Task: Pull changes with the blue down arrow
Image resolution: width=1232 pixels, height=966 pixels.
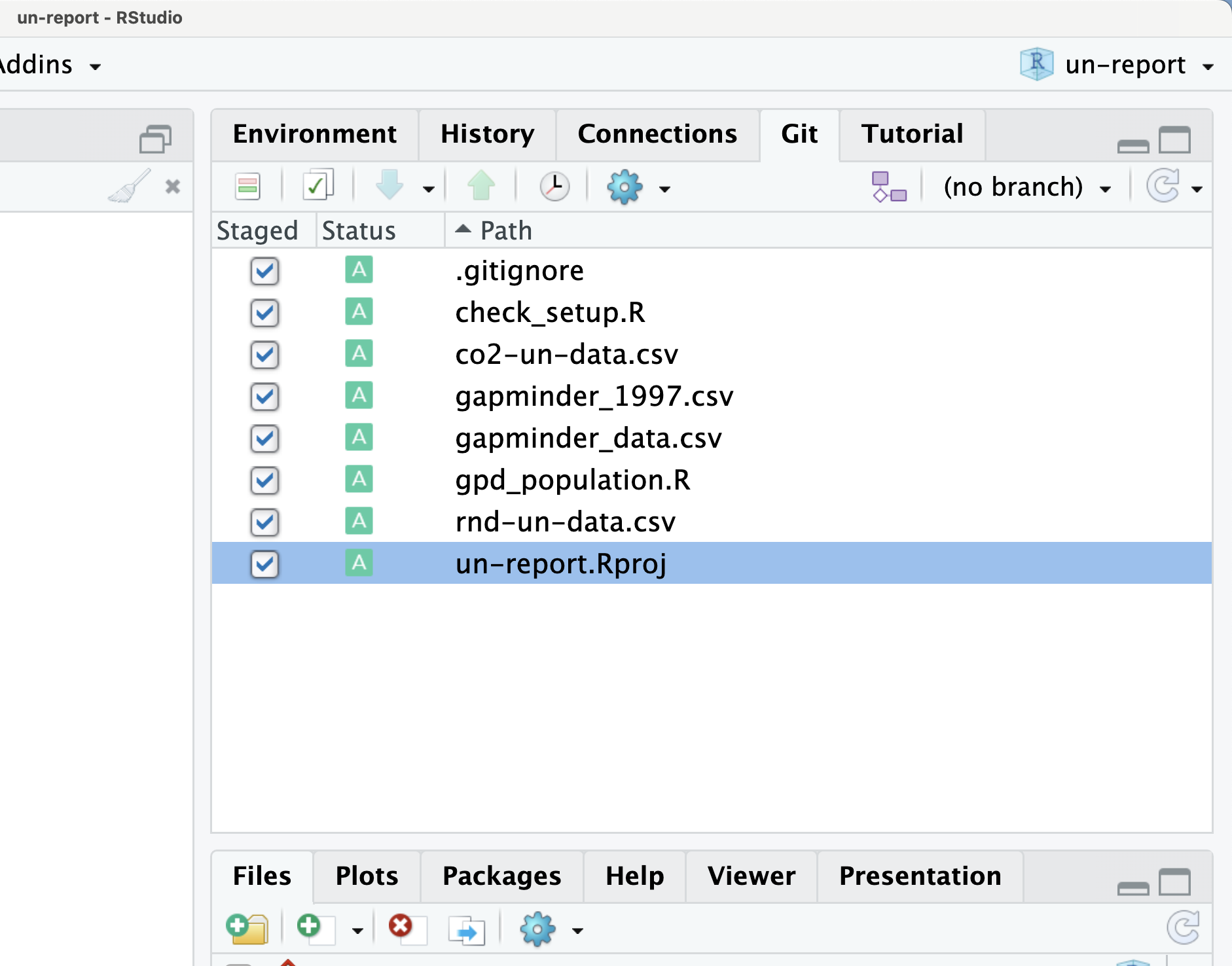Action: point(390,185)
